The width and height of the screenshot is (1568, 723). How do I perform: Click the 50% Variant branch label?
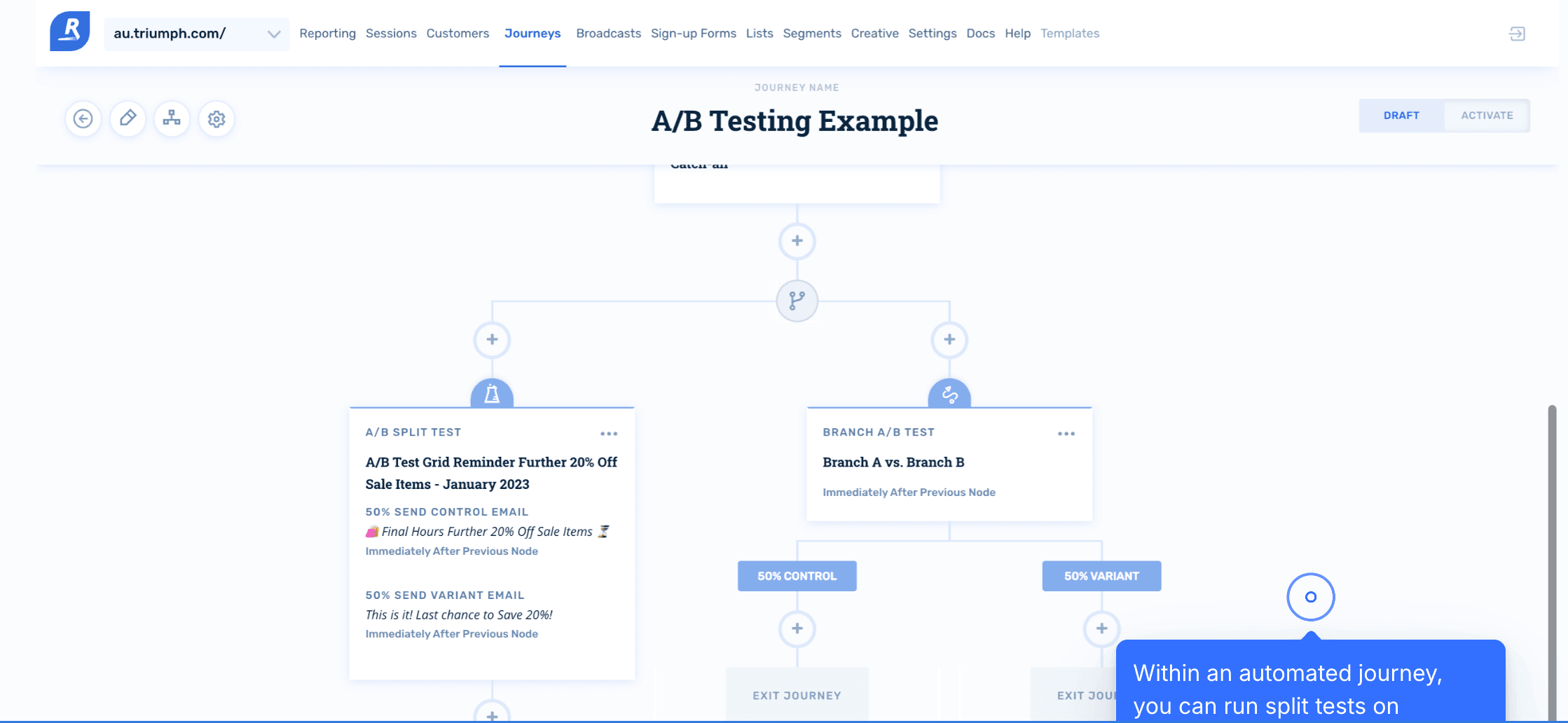pyautogui.click(x=1101, y=576)
